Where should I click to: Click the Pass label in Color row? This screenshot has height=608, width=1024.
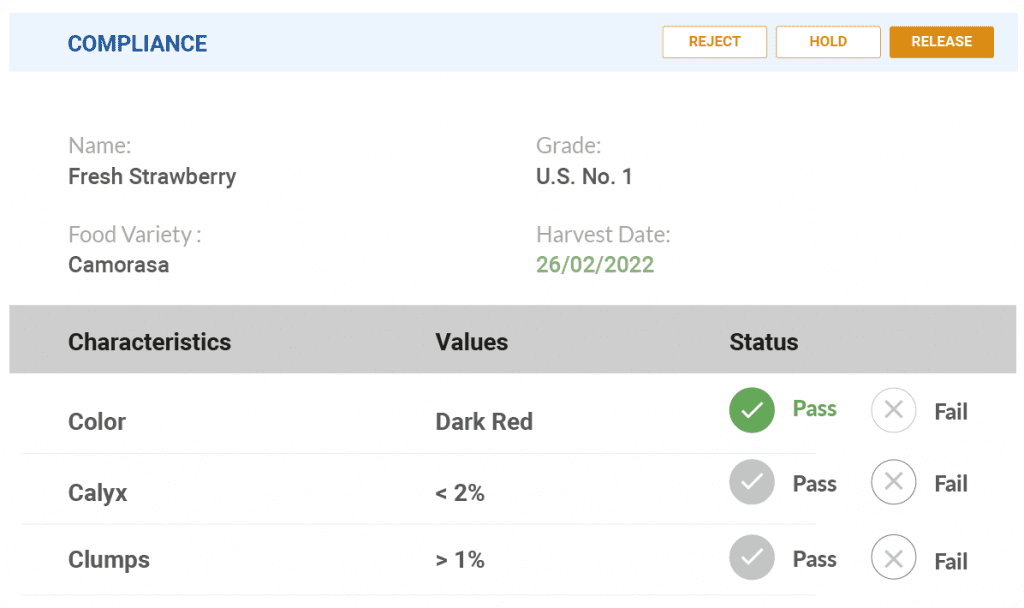[814, 409]
